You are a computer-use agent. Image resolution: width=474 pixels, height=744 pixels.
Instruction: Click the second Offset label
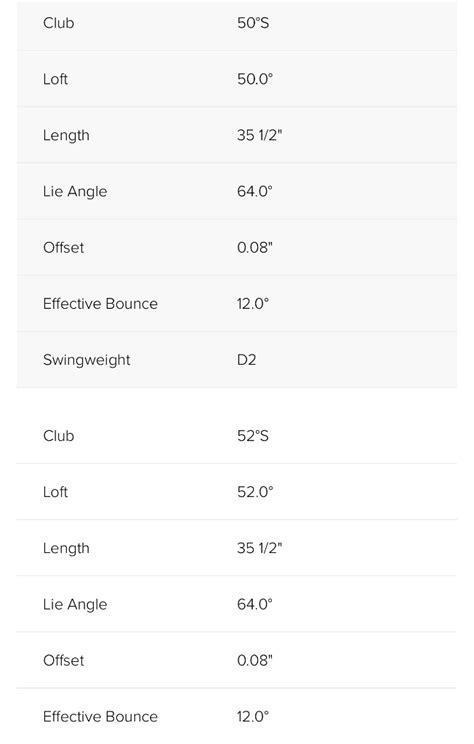[63, 660]
